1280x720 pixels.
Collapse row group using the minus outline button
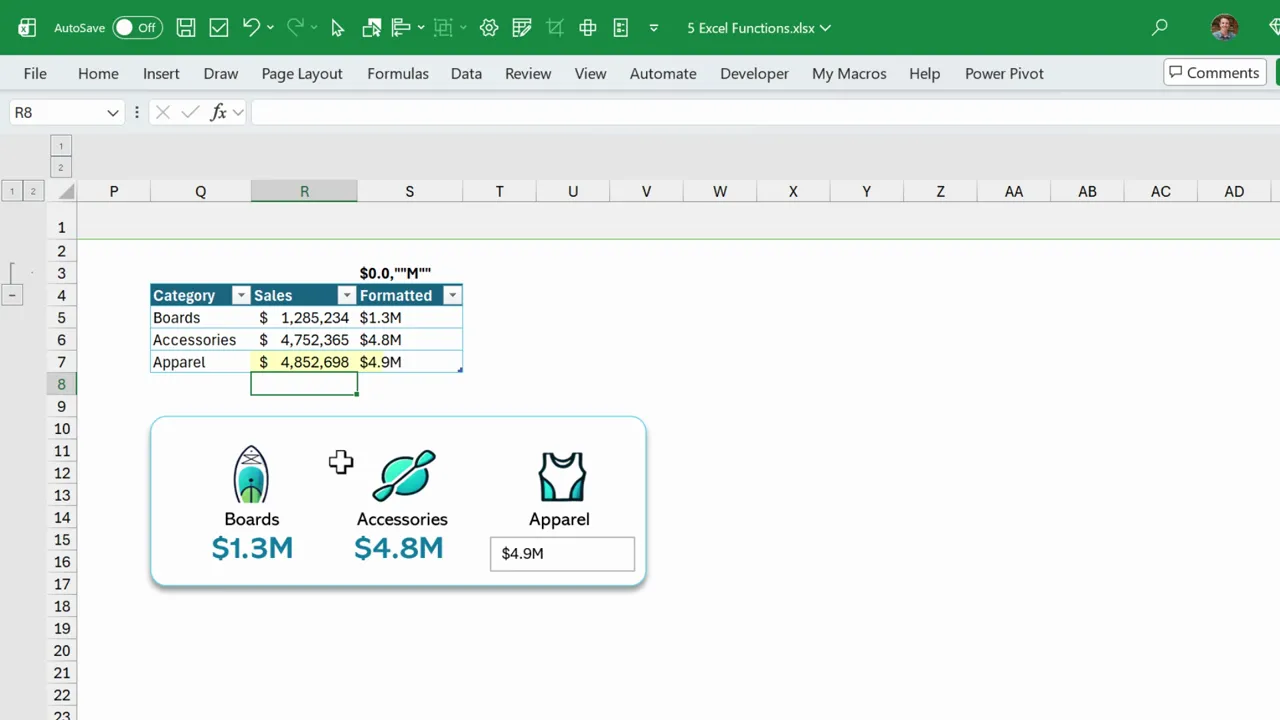pos(12,295)
